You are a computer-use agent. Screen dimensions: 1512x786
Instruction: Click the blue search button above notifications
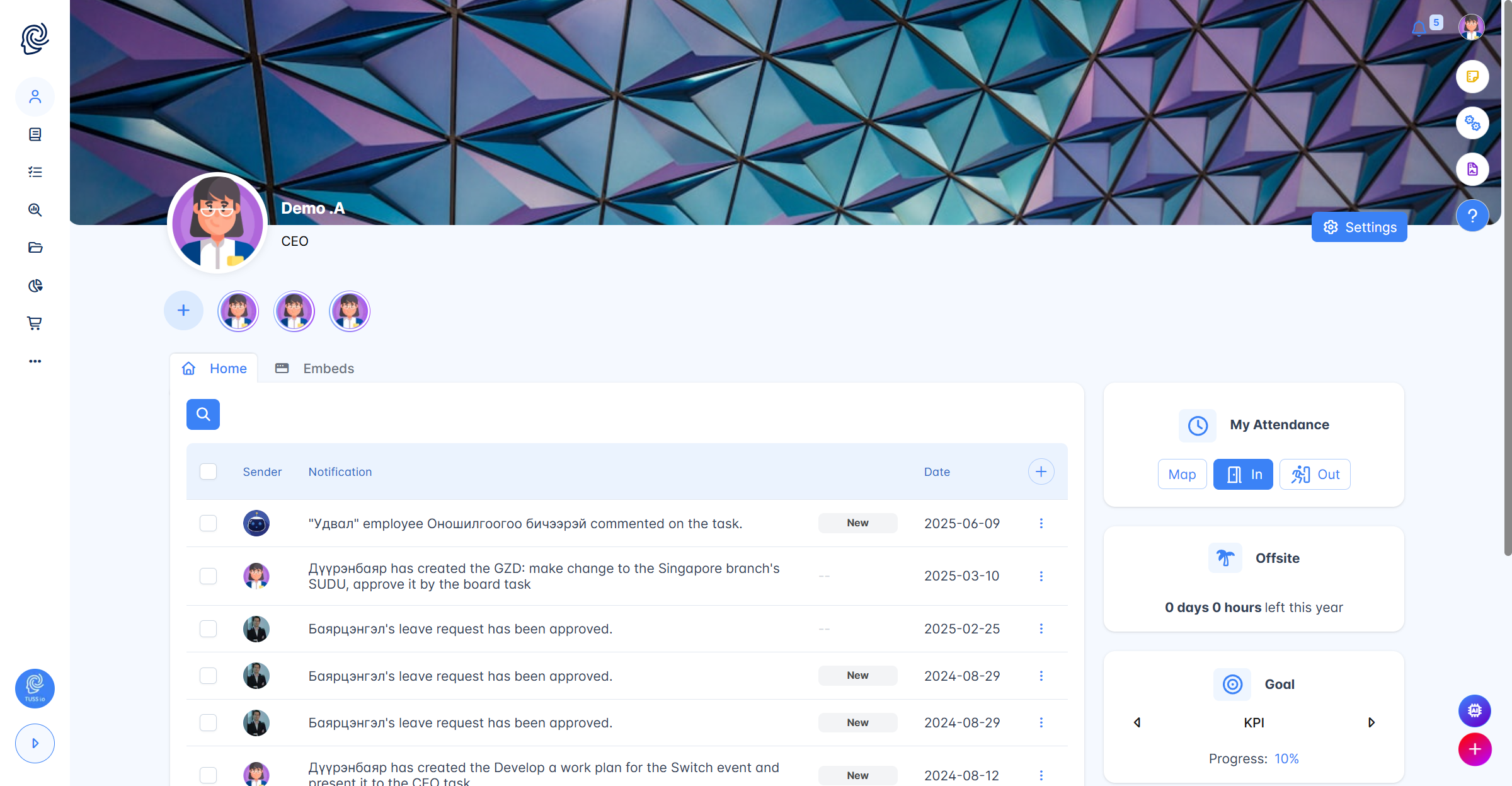pos(203,414)
